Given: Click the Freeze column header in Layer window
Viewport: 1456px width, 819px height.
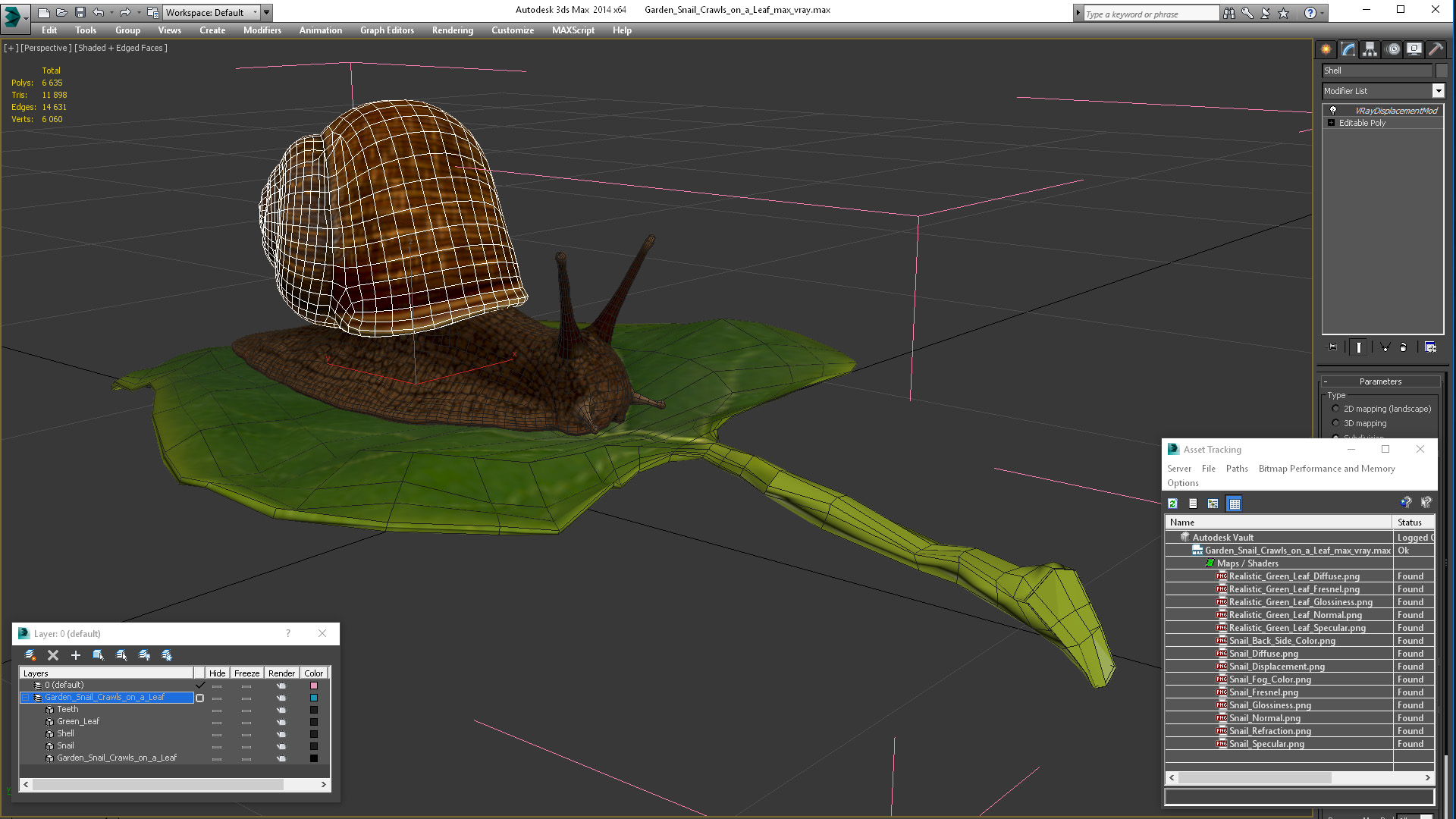Looking at the screenshot, I should tap(246, 673).
